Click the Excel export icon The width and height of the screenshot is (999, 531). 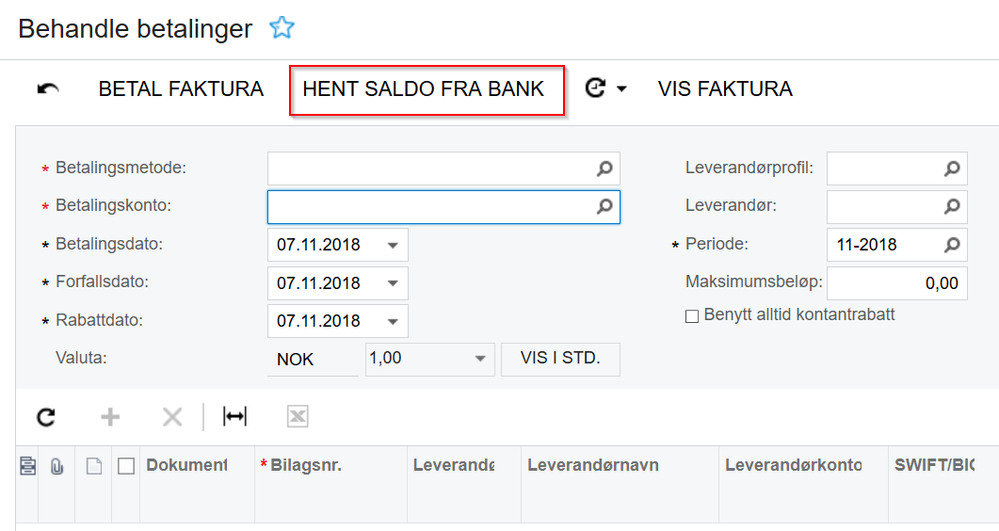click(297, 417)
